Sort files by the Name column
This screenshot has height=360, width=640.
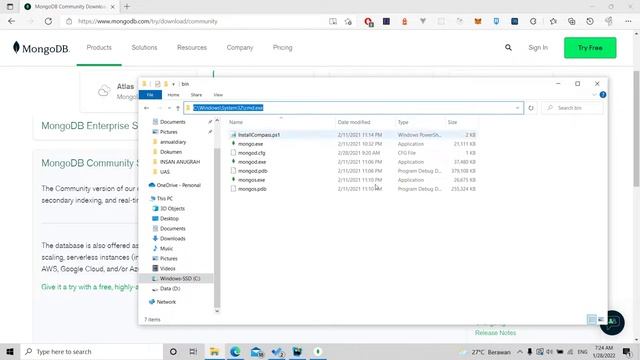click(236, 122)
